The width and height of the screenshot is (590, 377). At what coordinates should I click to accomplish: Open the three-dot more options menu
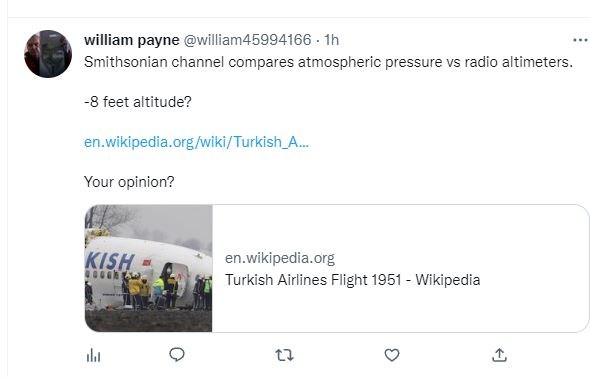(x=580, y=40)
